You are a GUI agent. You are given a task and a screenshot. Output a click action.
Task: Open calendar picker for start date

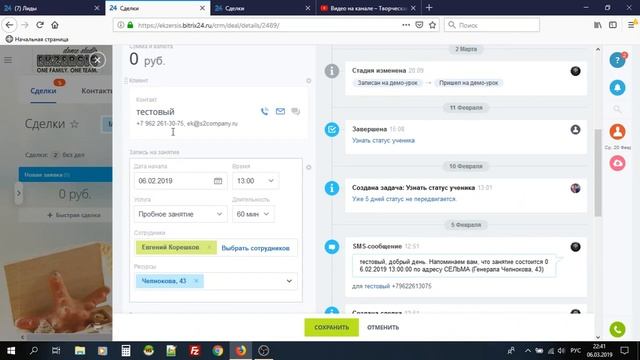click(x=218, y=181)
